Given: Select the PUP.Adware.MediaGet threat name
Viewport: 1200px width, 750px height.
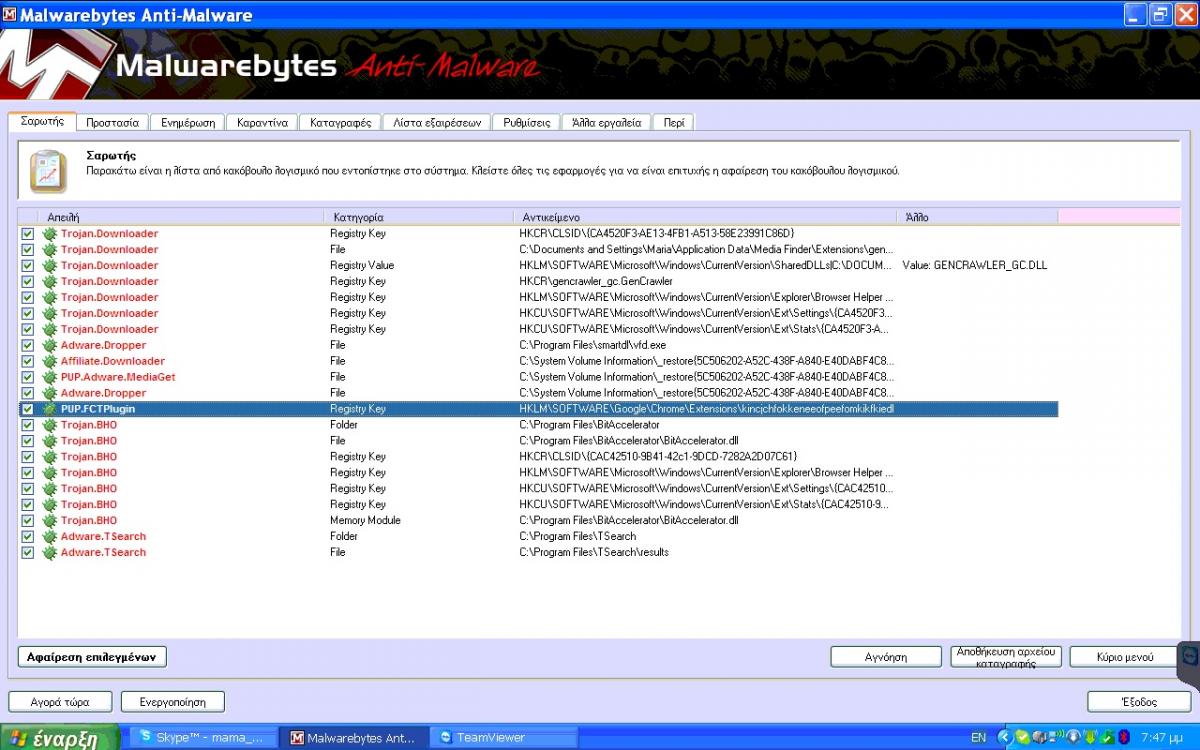Looking at the screenshot, I should (x=118, y=377).
